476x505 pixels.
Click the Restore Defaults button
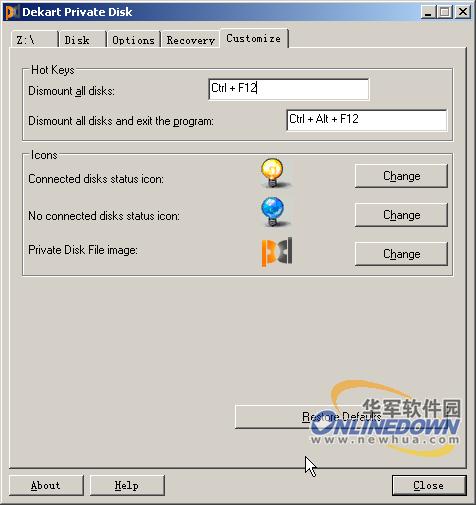[342, 417]
